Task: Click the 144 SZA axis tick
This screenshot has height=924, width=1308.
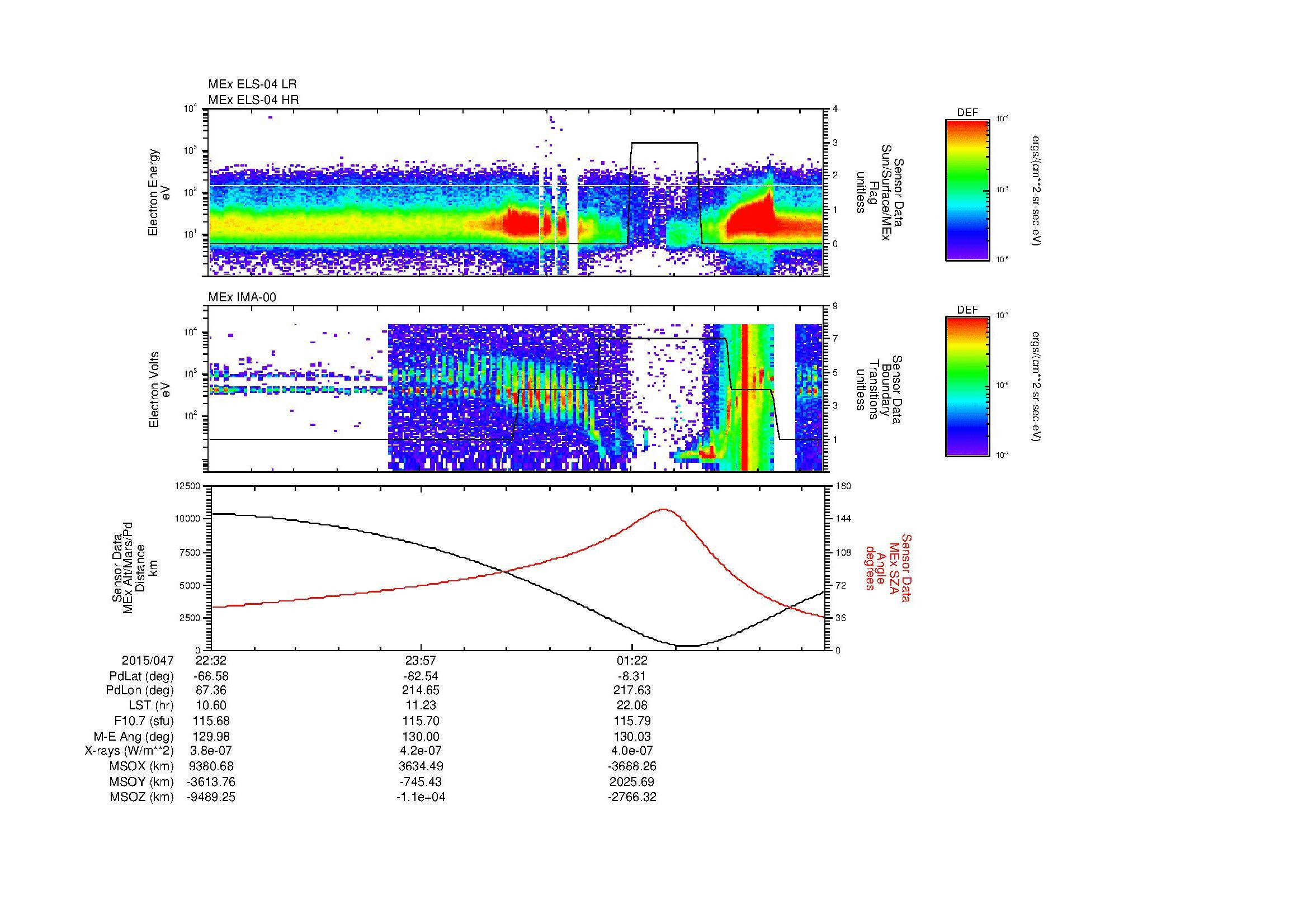Action: tap(844, 519)
